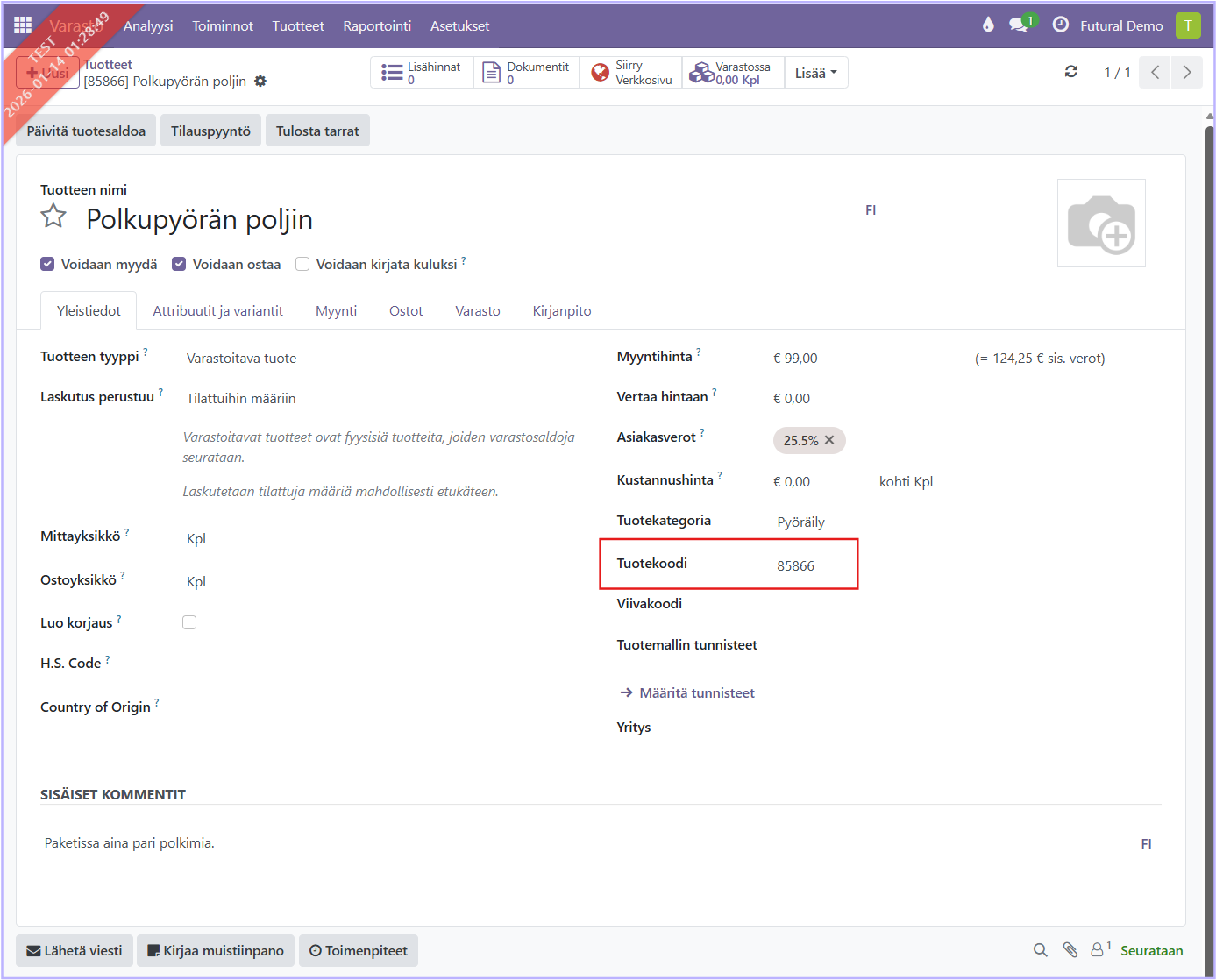
Task: Uncheck the Voidaan myydä checkbox
Action: [47, 264]
